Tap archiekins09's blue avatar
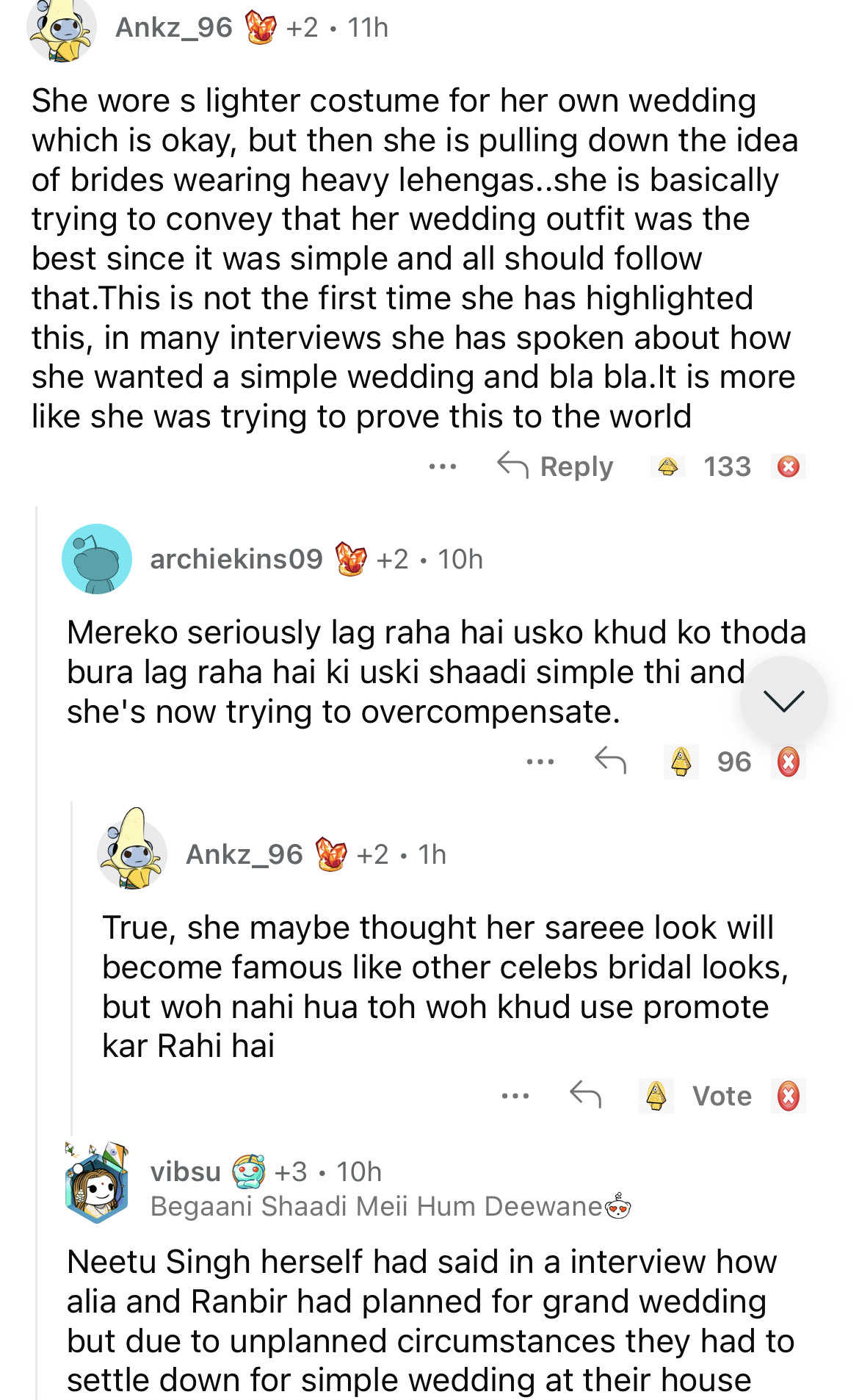Image resolution: width=859 pixels, height=1400 pixels. click(97, 559)
